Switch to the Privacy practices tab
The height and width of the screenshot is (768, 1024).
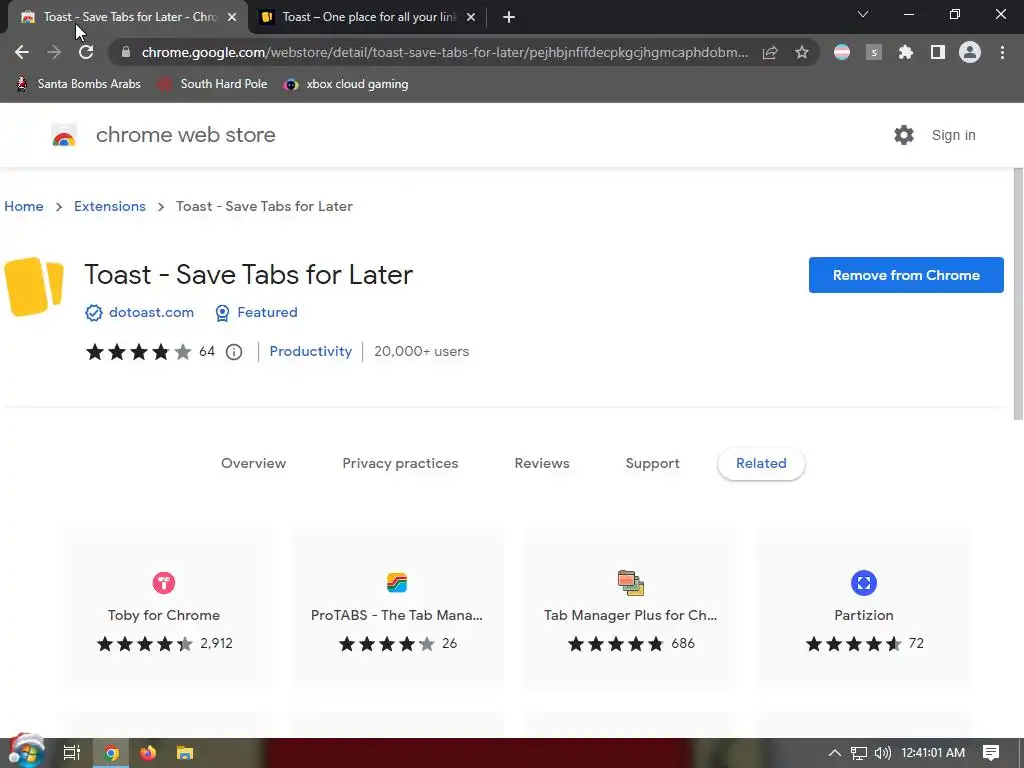[x=400, y=464]
